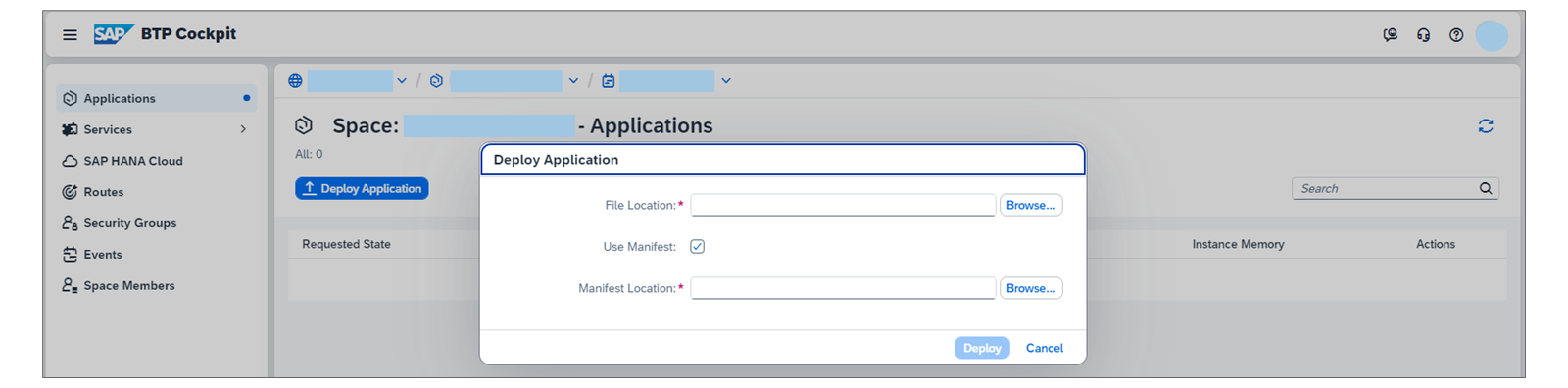Open the user profile avatar

[1492, 35]
